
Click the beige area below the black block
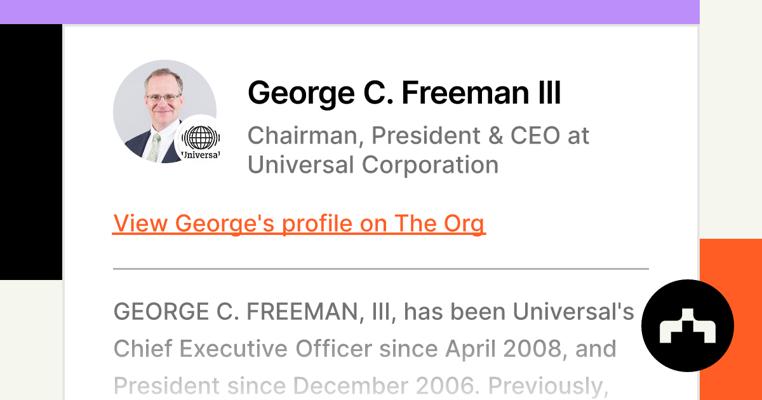click(30, 340)
